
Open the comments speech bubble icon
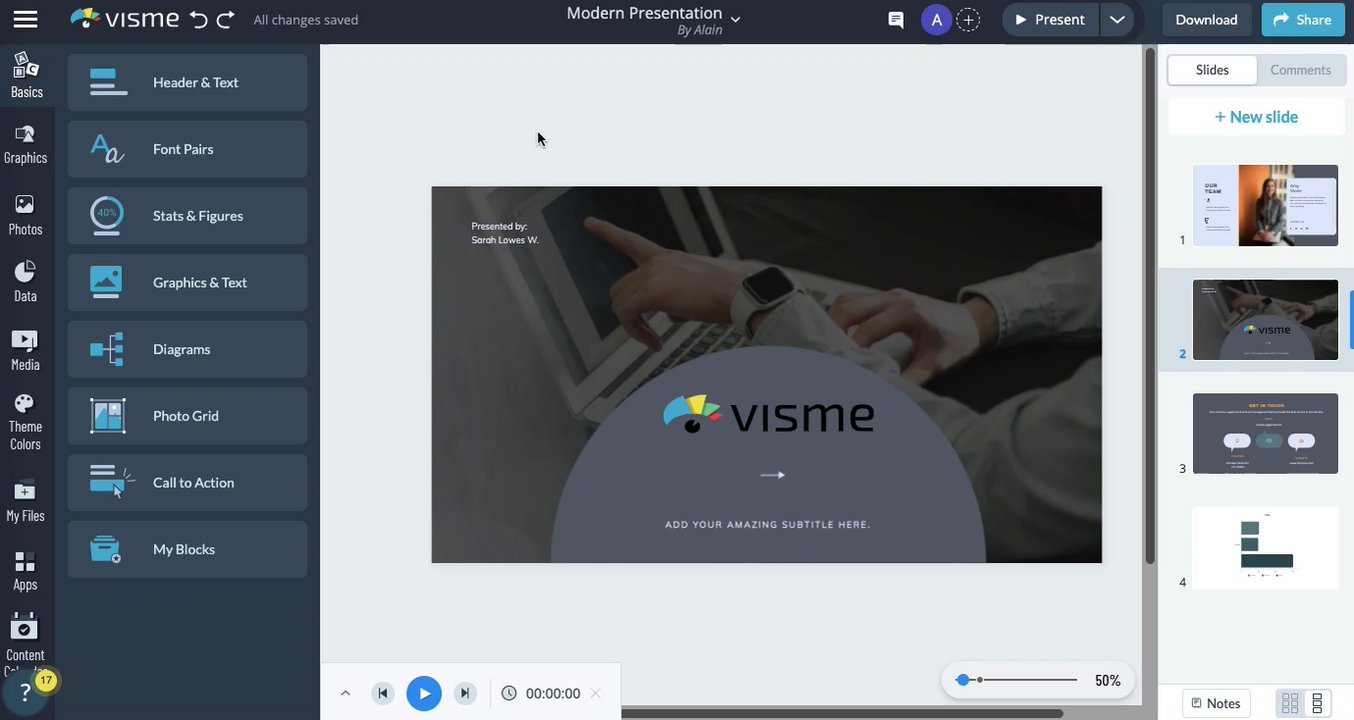click(x=896, y=20)
